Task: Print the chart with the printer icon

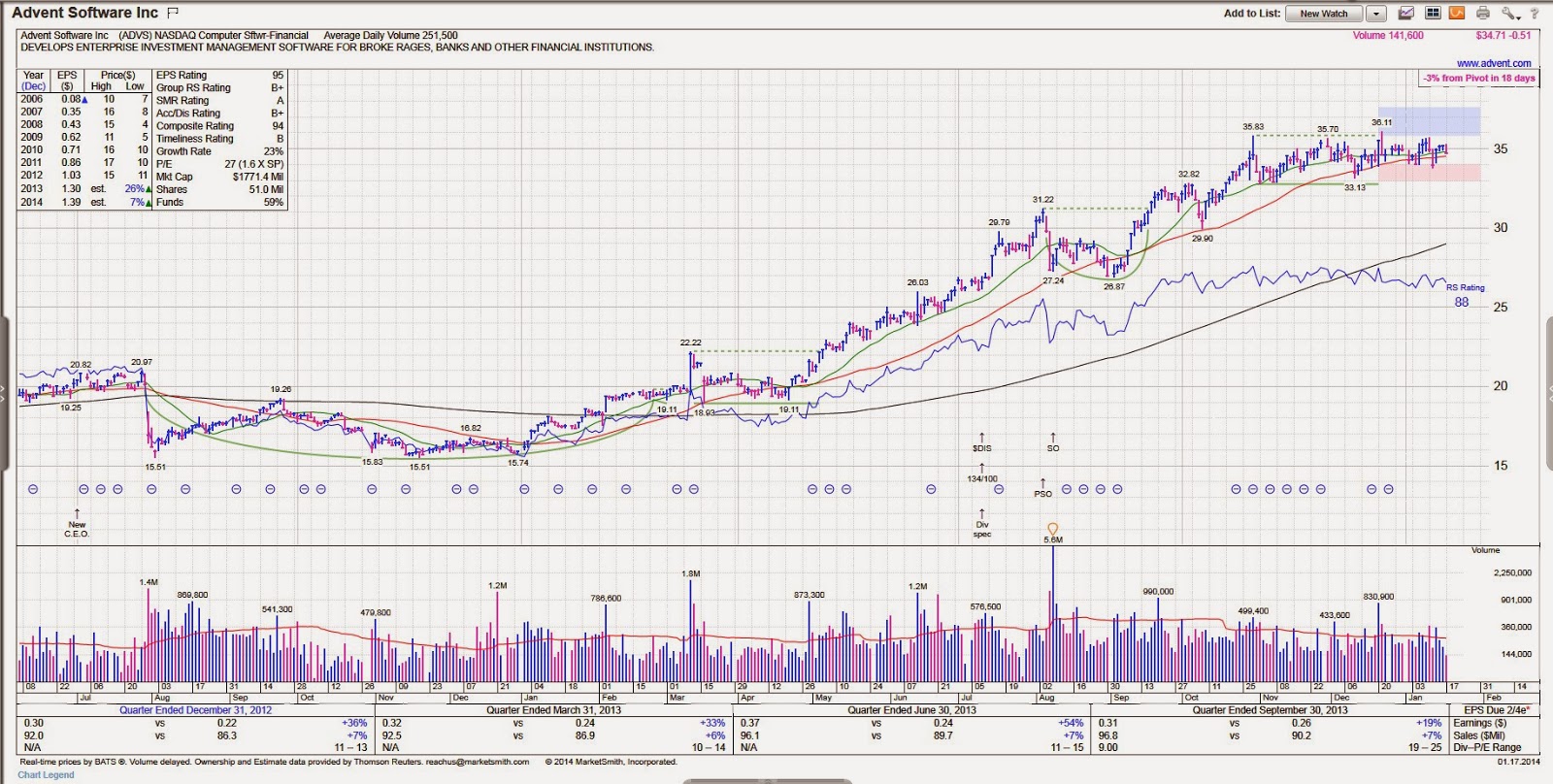Action: click(1482, 14)
